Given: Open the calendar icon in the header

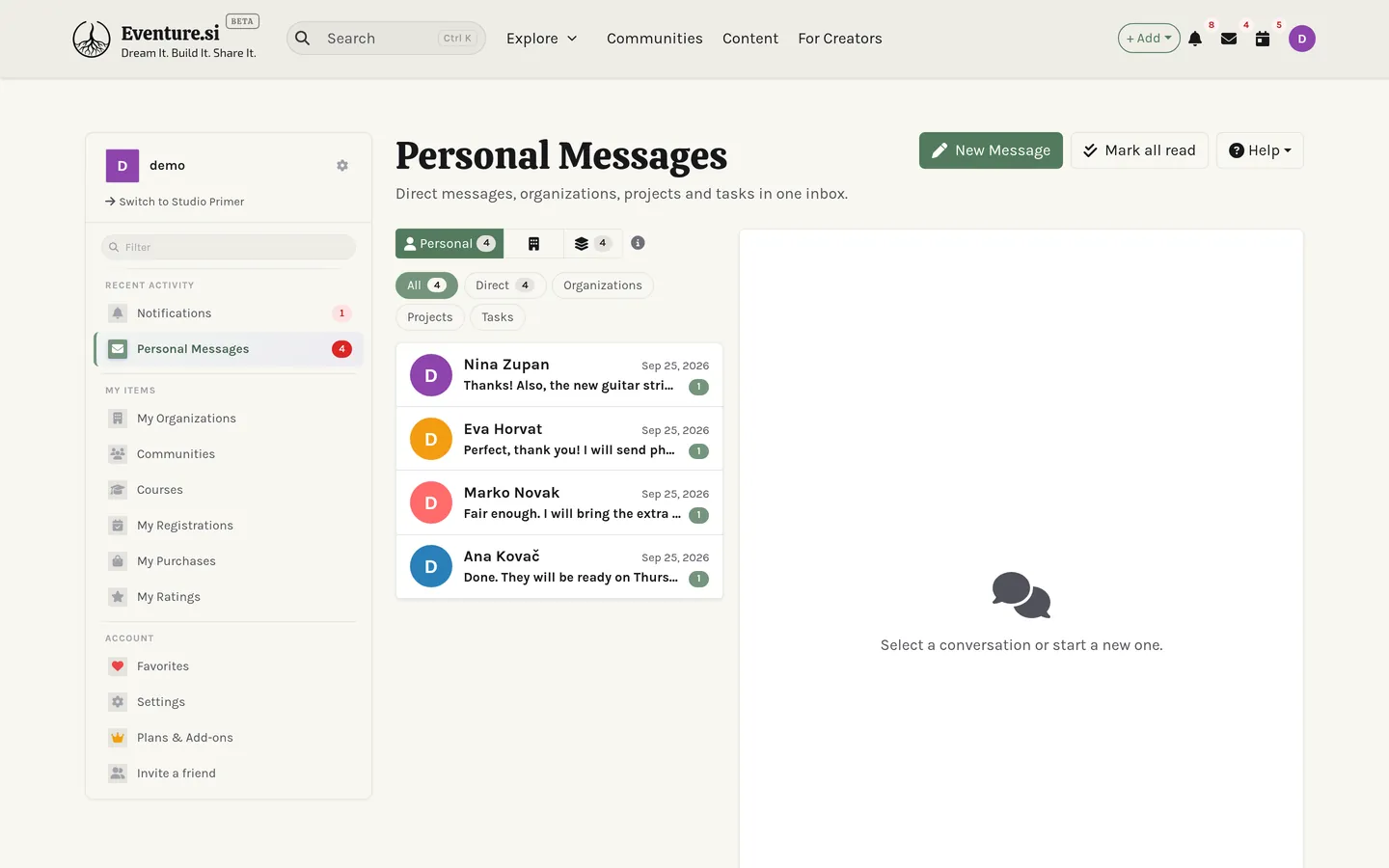Looking at the screenshot, I should [1263, 39].
